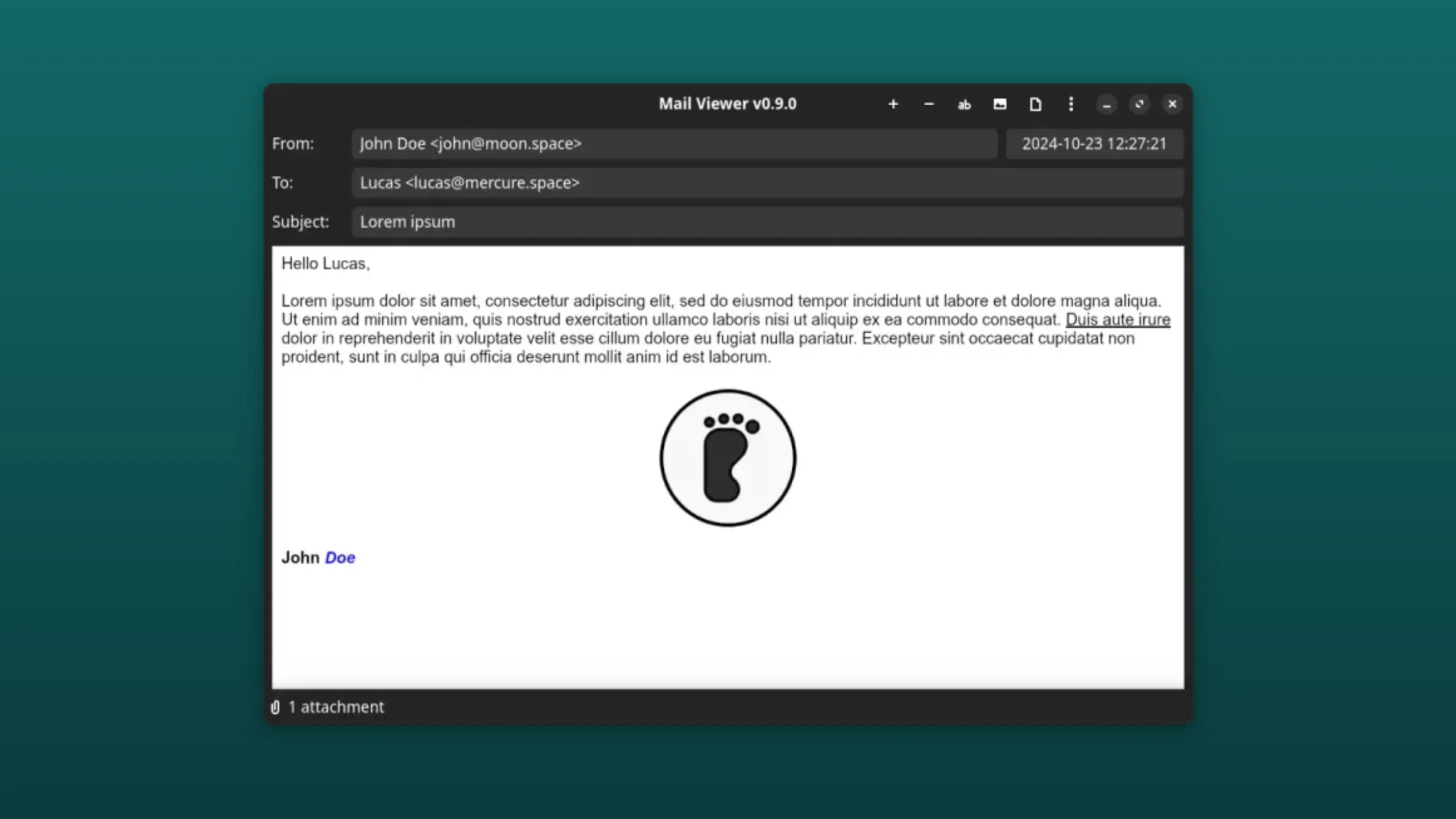Click the footprint logo image
1456x819 pixels.
click(728, 458)
